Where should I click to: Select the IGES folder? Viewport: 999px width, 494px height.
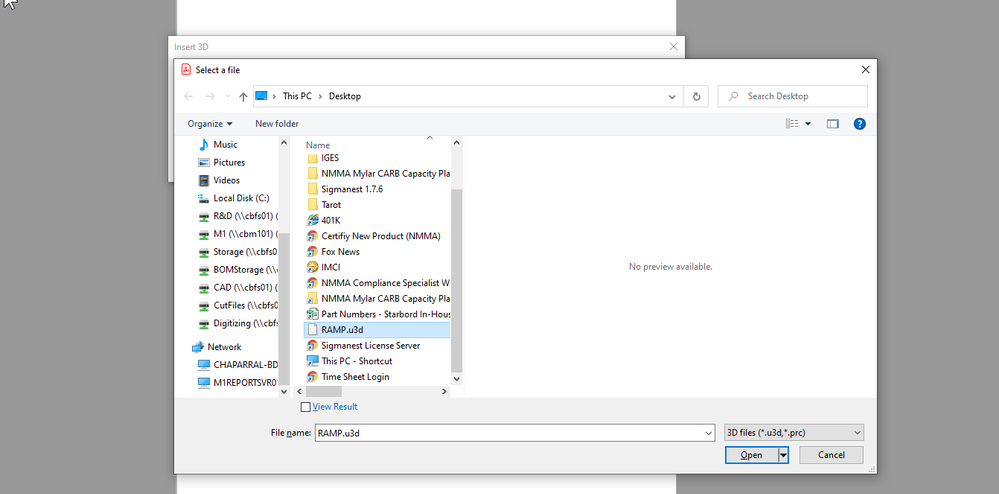(330, 158)
